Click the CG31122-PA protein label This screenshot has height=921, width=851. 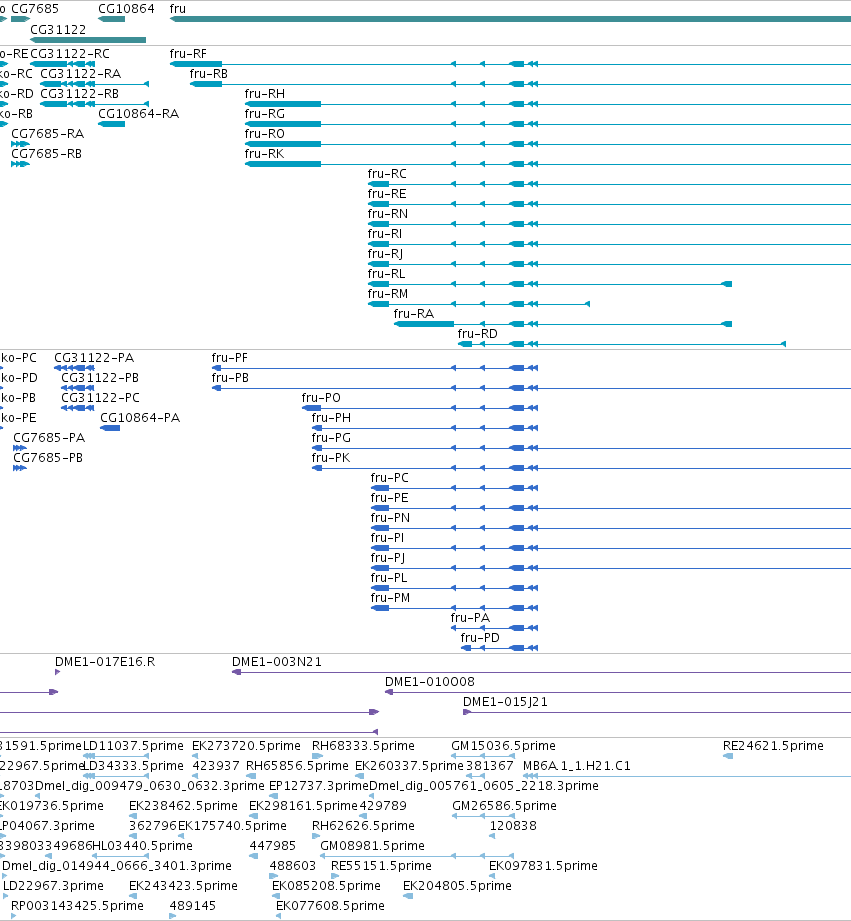point(94,358)
